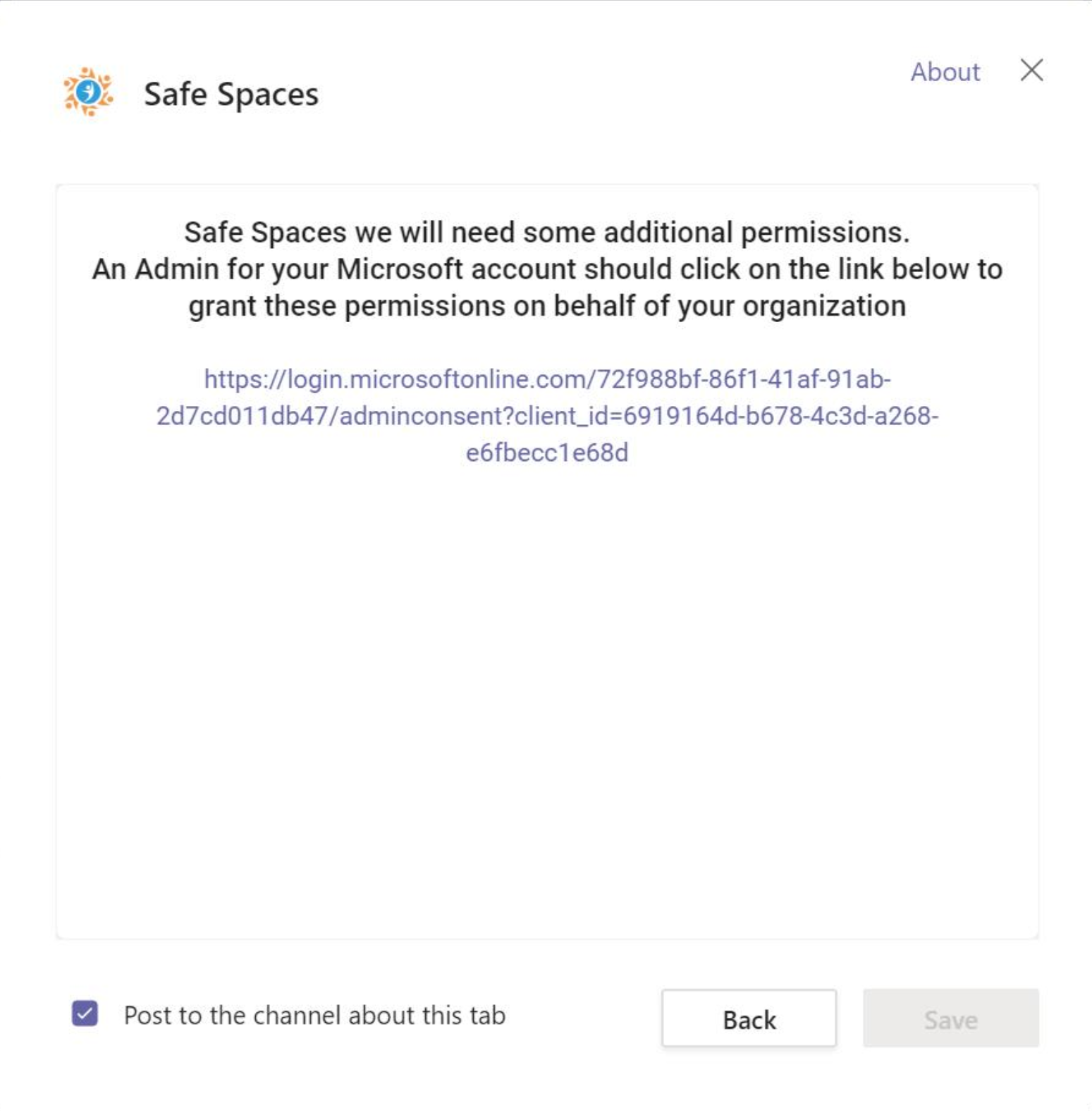This screenshot has width=1092, height=1111.
Task: Open the admin consent login link
Action: click(x=547, y=416)
